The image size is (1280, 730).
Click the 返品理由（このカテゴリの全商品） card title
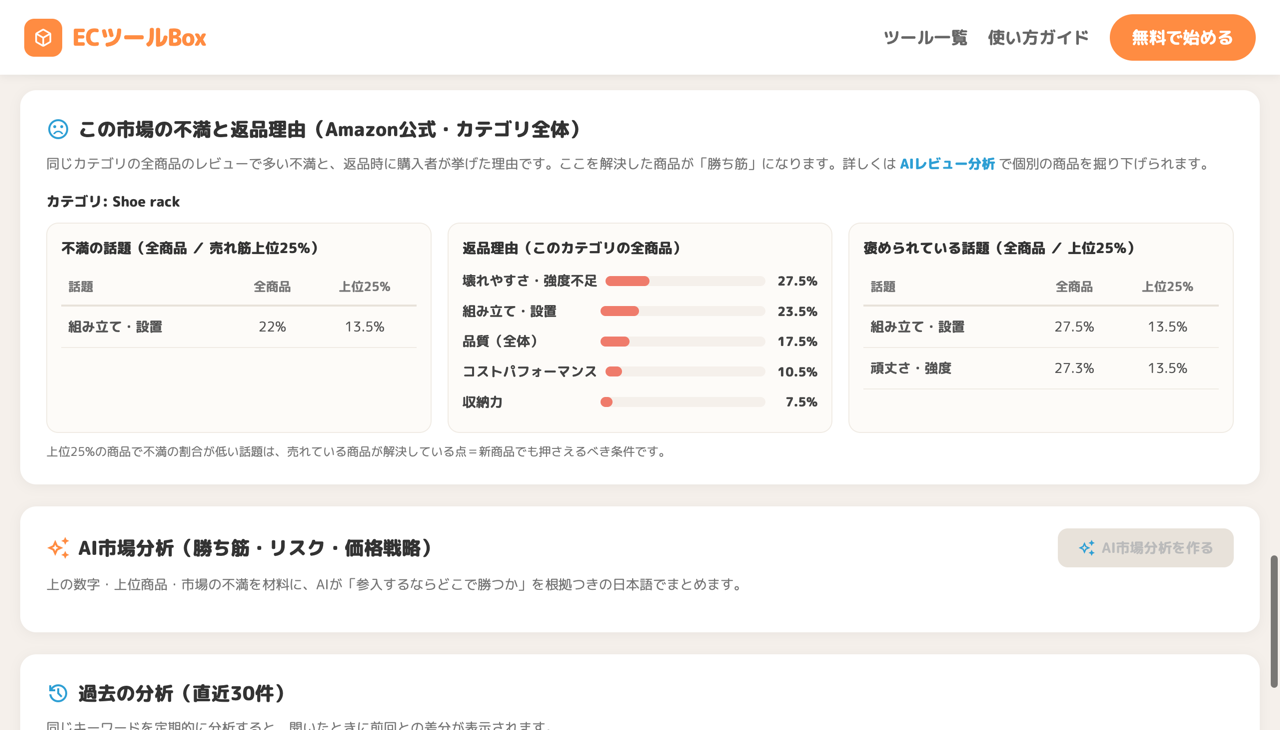tap(572, 248)
